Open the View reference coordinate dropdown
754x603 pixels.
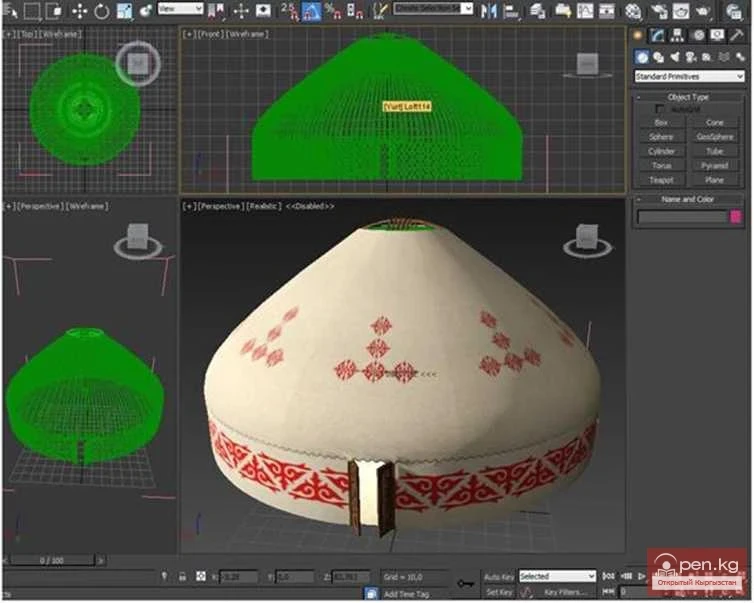coord(181,9)
